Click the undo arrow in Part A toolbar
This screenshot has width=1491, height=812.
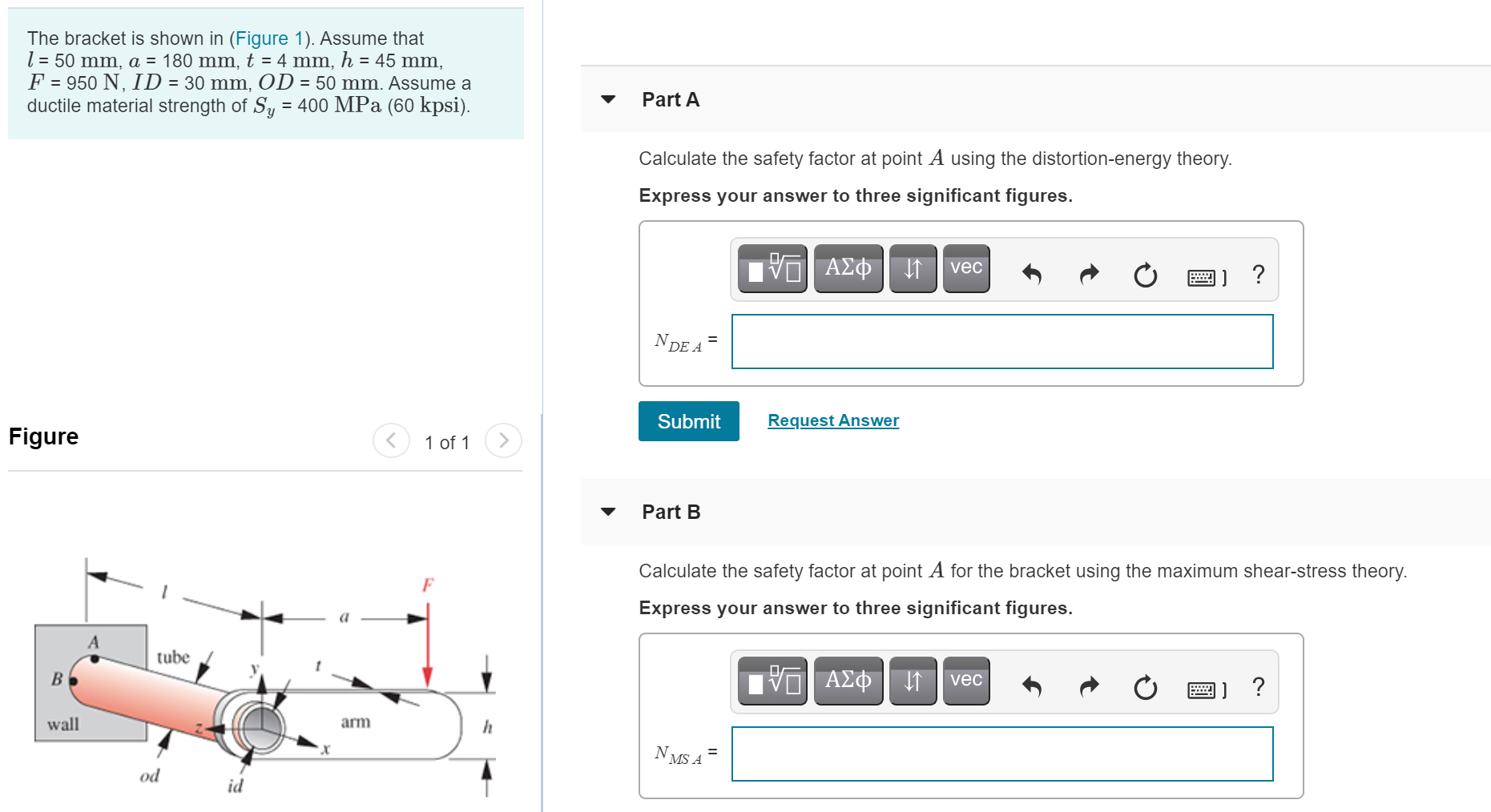[1032, 275]
